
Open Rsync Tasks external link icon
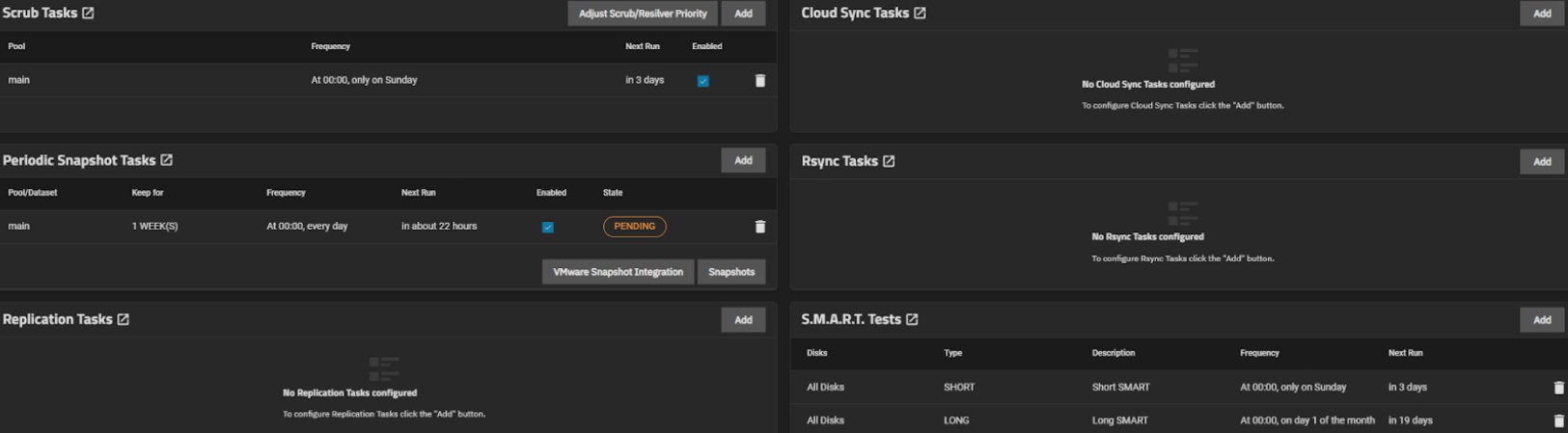pyautogui.click(x=889, y=161)
